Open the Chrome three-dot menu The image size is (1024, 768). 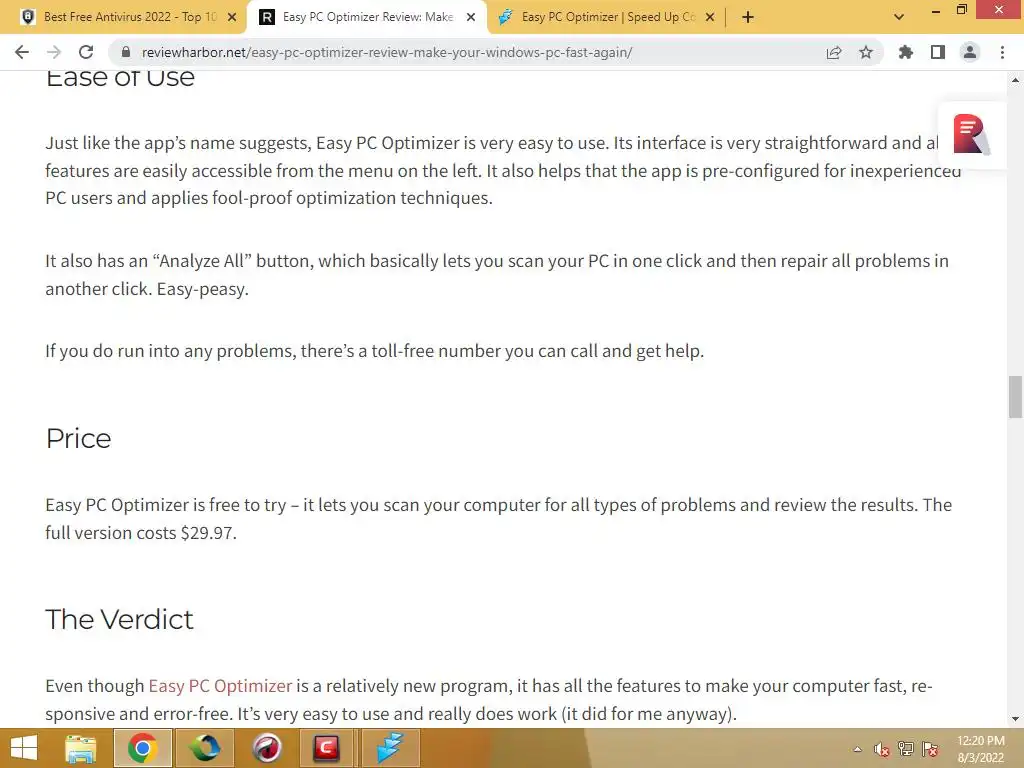coord(1002,52)
